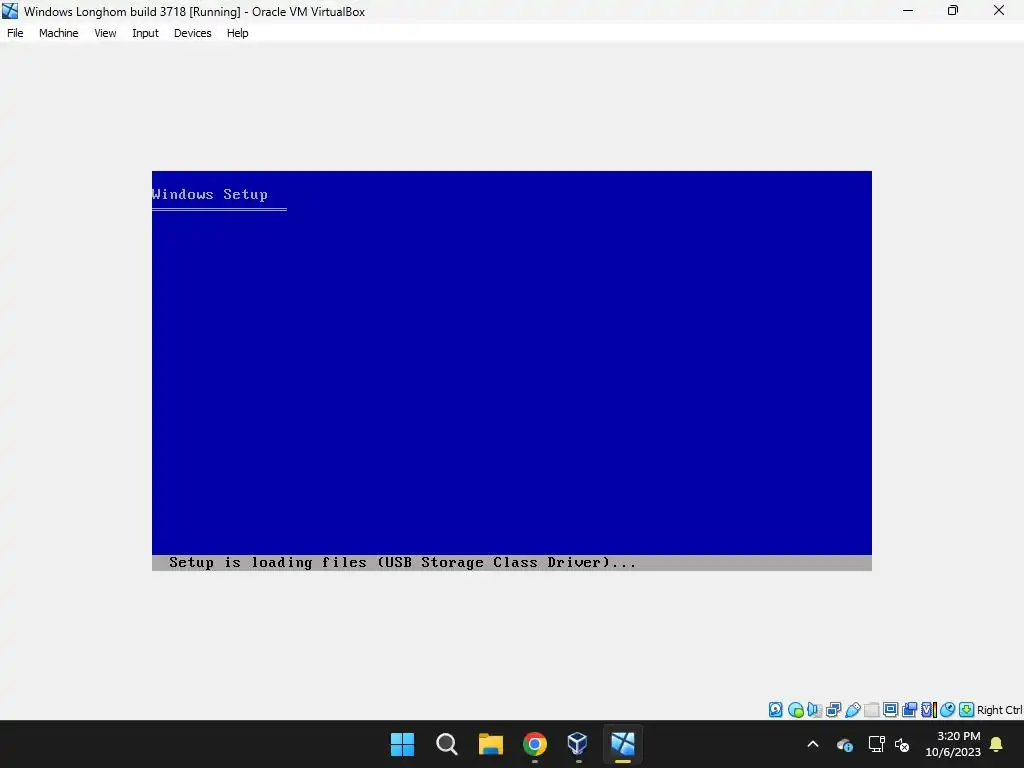Screen dimensions: 1024x768
Task: Open the File menu
Action: point(15,33)
